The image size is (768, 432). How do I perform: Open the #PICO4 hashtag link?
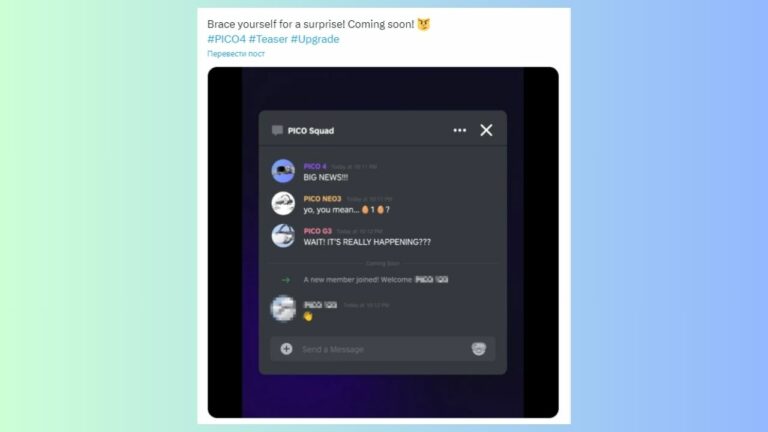(226, 39)
